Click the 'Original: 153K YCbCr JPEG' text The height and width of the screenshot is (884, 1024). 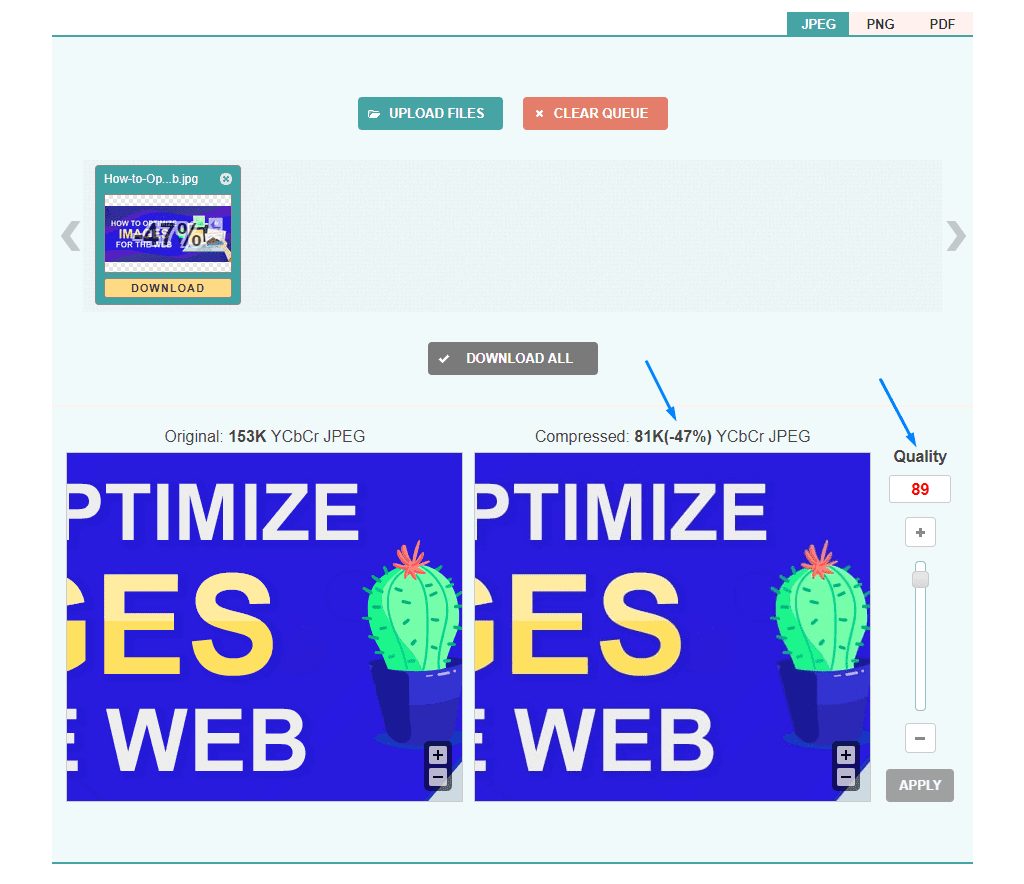264,436
